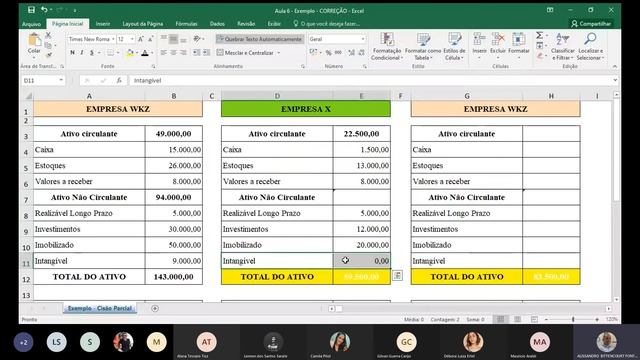
Task: Switch to Layout da Página tab
Action: click(143, 24)
